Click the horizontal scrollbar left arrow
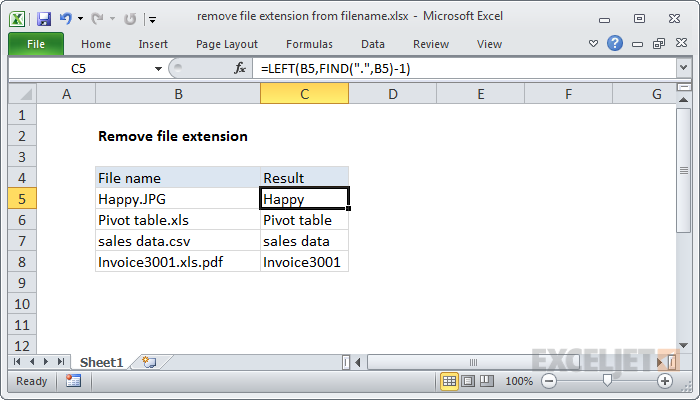The width and height of the screenshot is (700, 400). click(x=358, y=362)
